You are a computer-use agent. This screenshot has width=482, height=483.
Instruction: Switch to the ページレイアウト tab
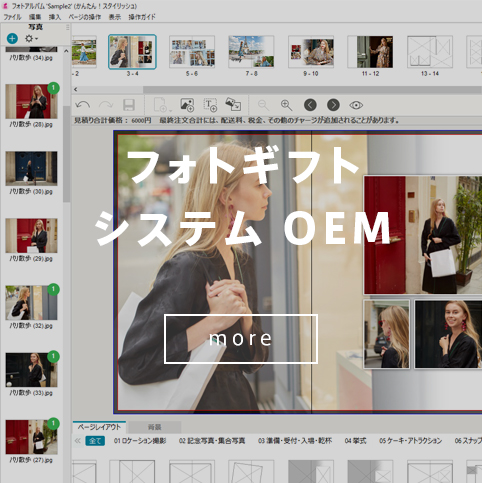coord(99,427)
